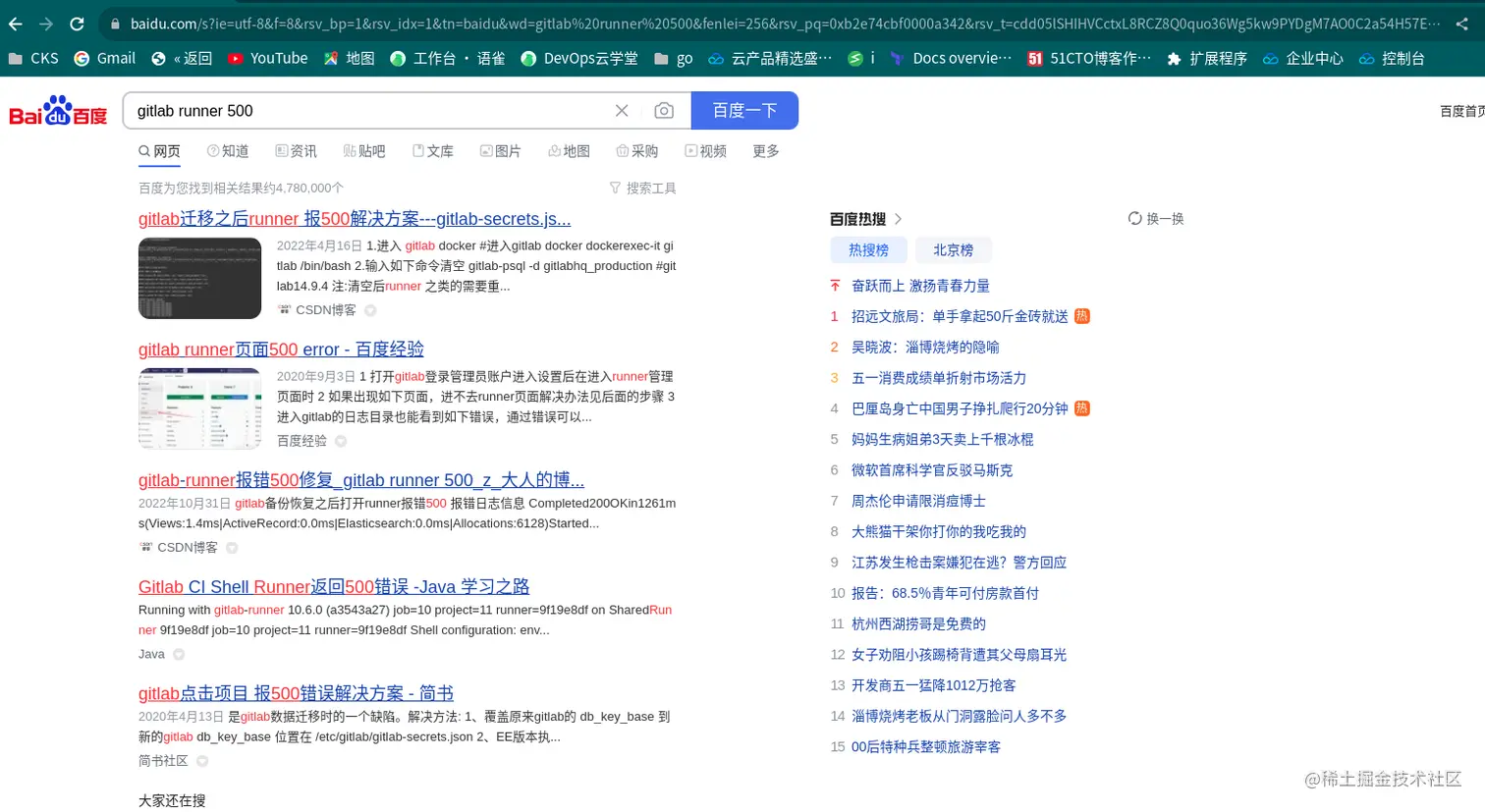Switch to the 资讯 tab
The image size is (1485, 812).
(x=296, y=151)
